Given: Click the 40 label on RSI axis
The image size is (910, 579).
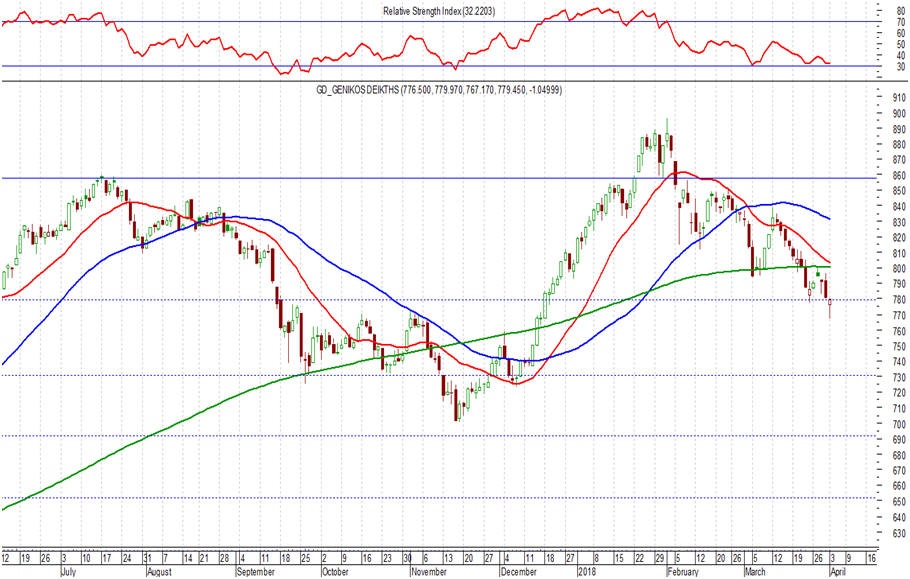Looking at the screenshot, I should pos(901,55).
